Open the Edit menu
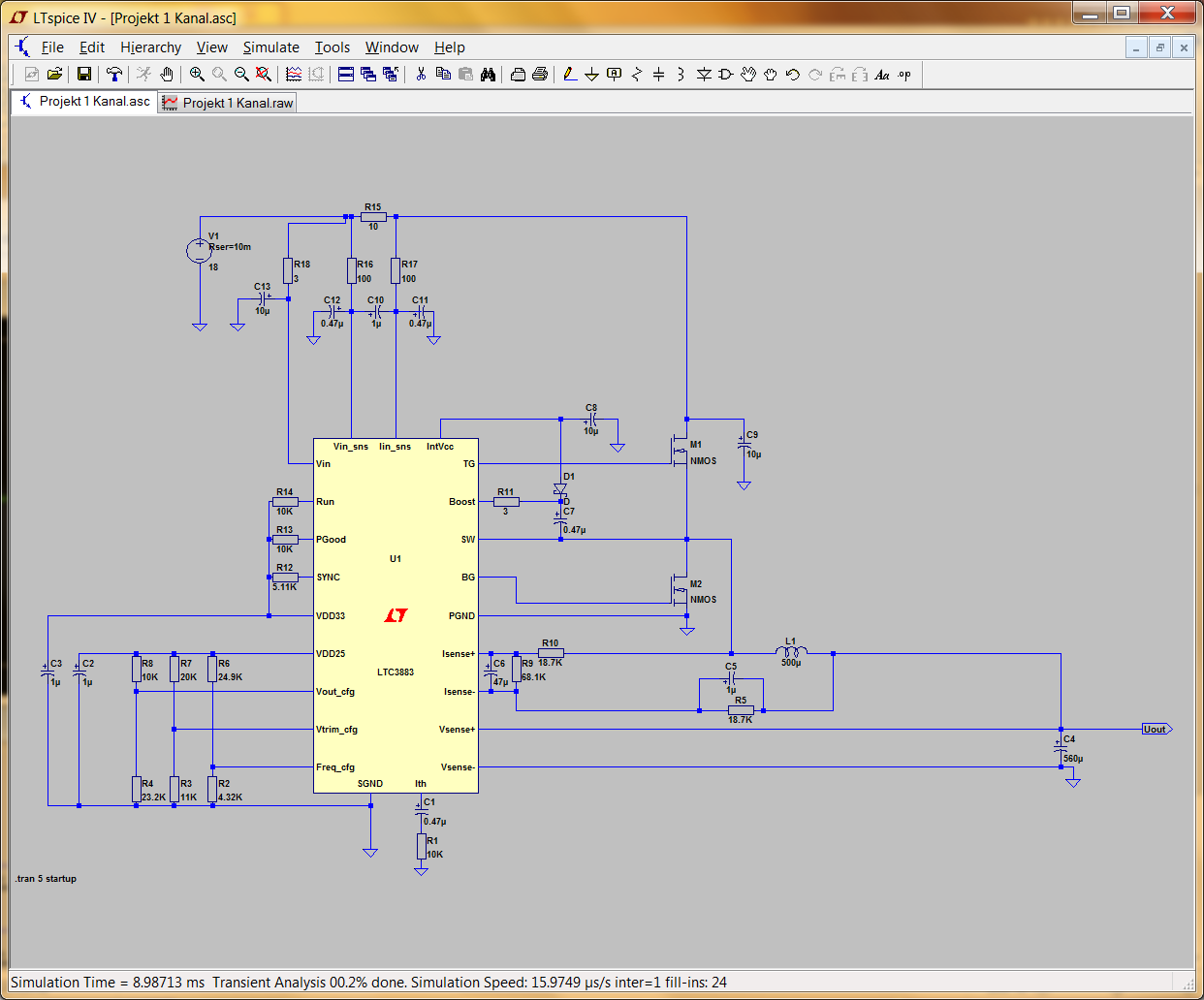Screen dimensions: 1204x1000 coord(92,47)
